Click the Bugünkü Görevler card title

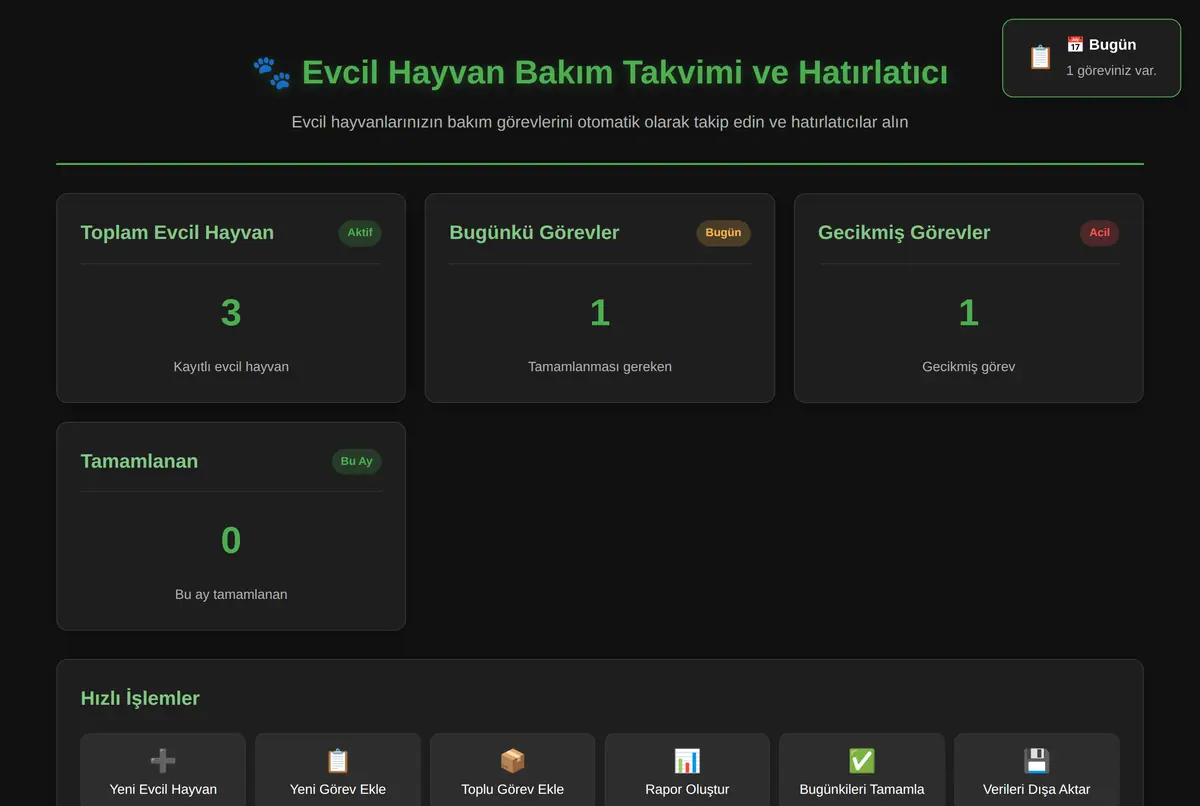[x=534, y=232]
